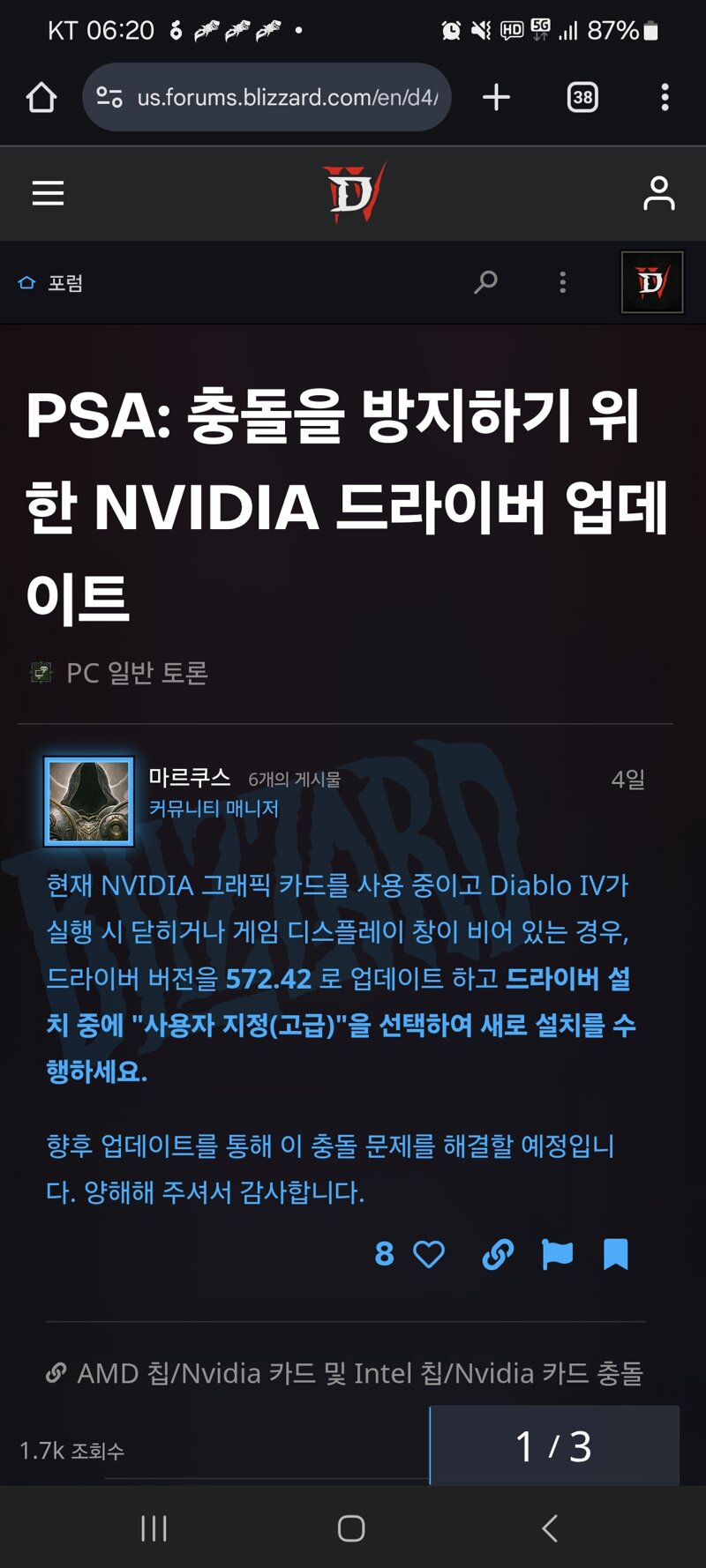Open the forum search magnifier
706x1568 pixels.
[x=485, y=282]
